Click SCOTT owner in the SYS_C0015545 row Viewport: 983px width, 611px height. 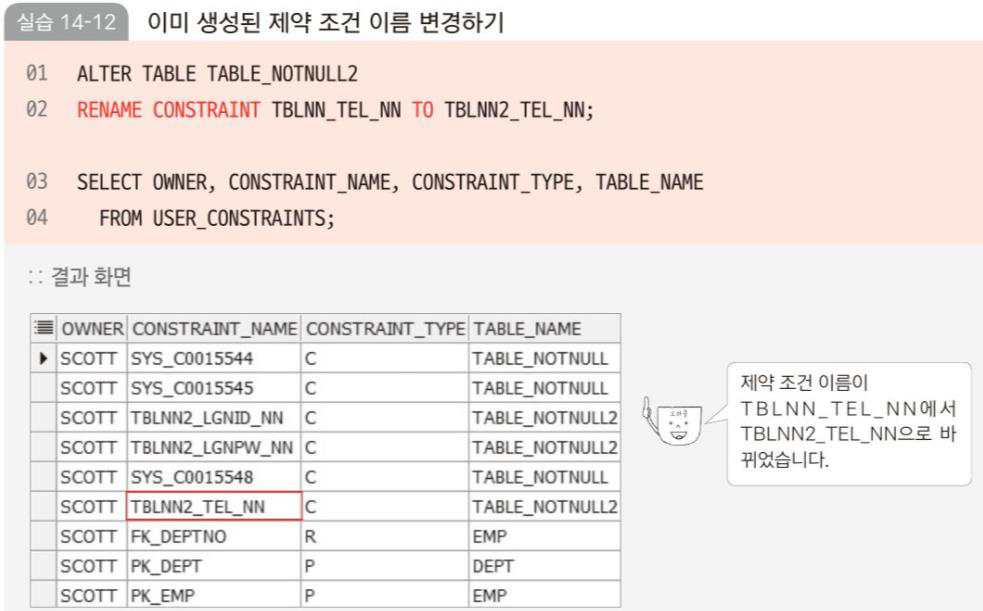pyautogui.click(x=92, y=388)
